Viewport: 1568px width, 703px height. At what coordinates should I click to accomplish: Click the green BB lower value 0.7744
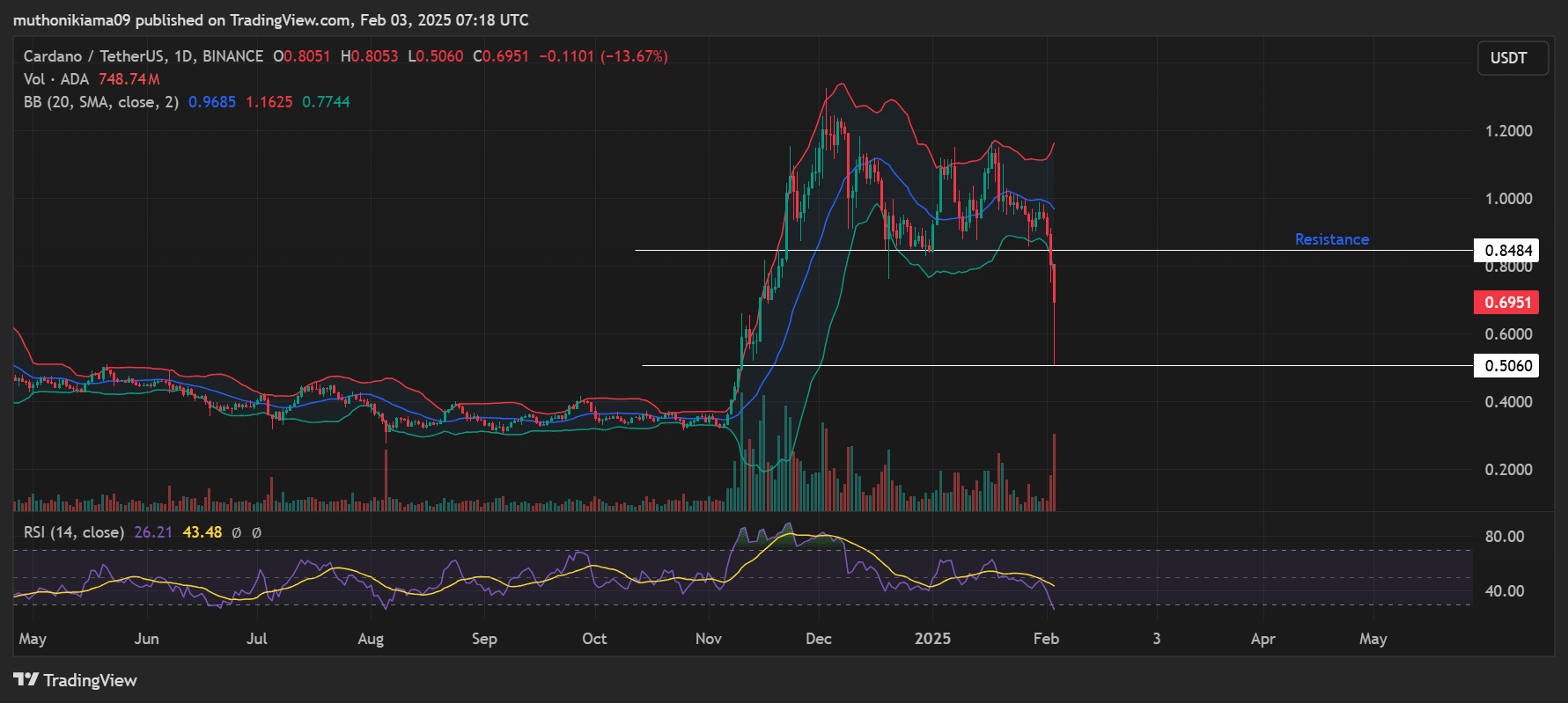pyautogui.click(x=326, y=102)
